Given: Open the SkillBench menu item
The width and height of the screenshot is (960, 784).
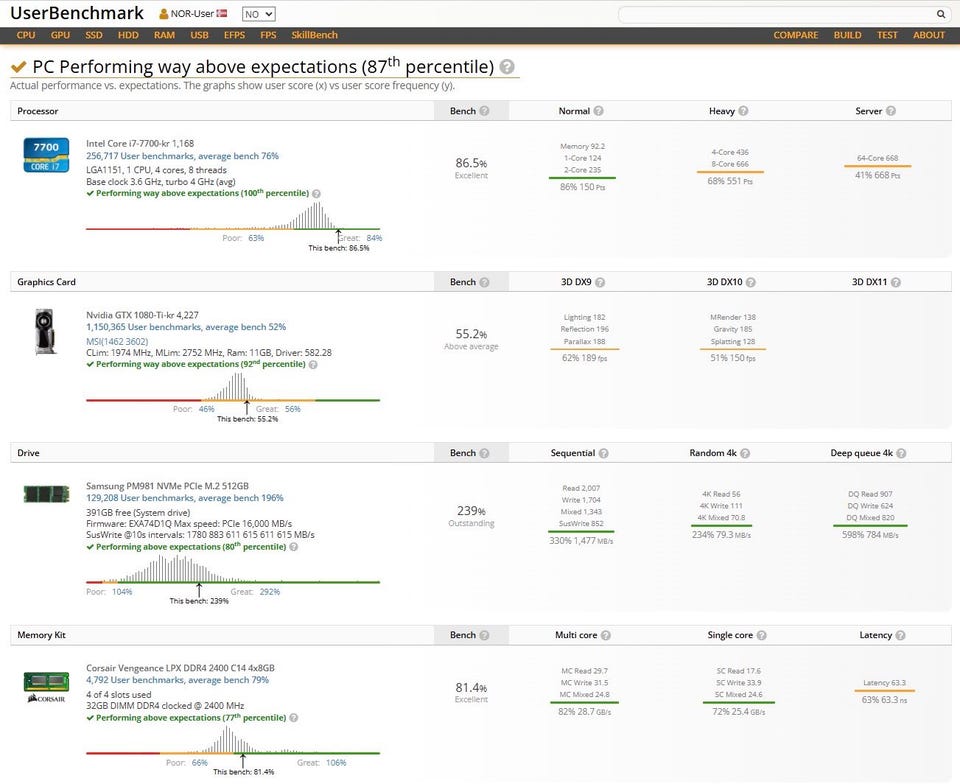Looking at the screenshot, I should coord(314,35).
